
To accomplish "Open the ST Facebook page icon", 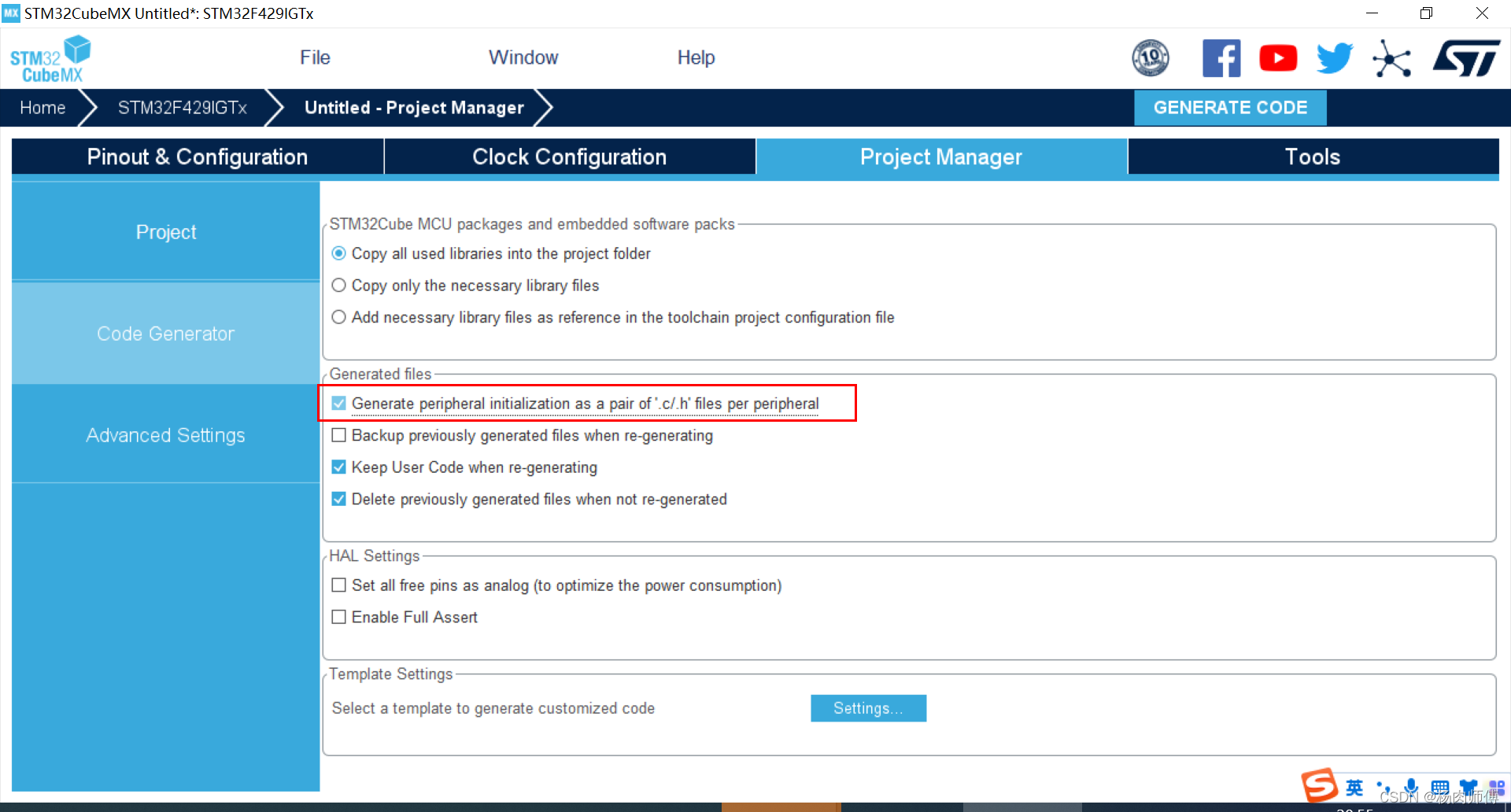I will pos(1221,58).
